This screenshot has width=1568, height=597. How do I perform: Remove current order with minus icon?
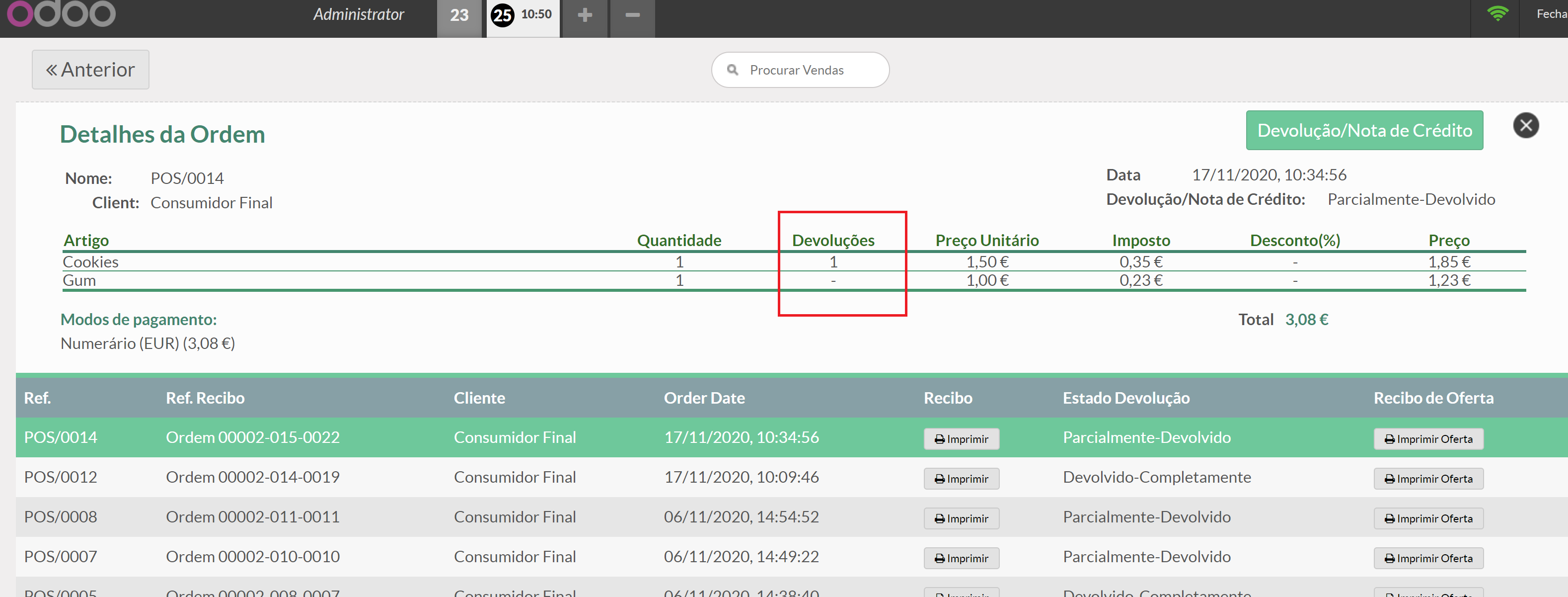click(632, 15)
